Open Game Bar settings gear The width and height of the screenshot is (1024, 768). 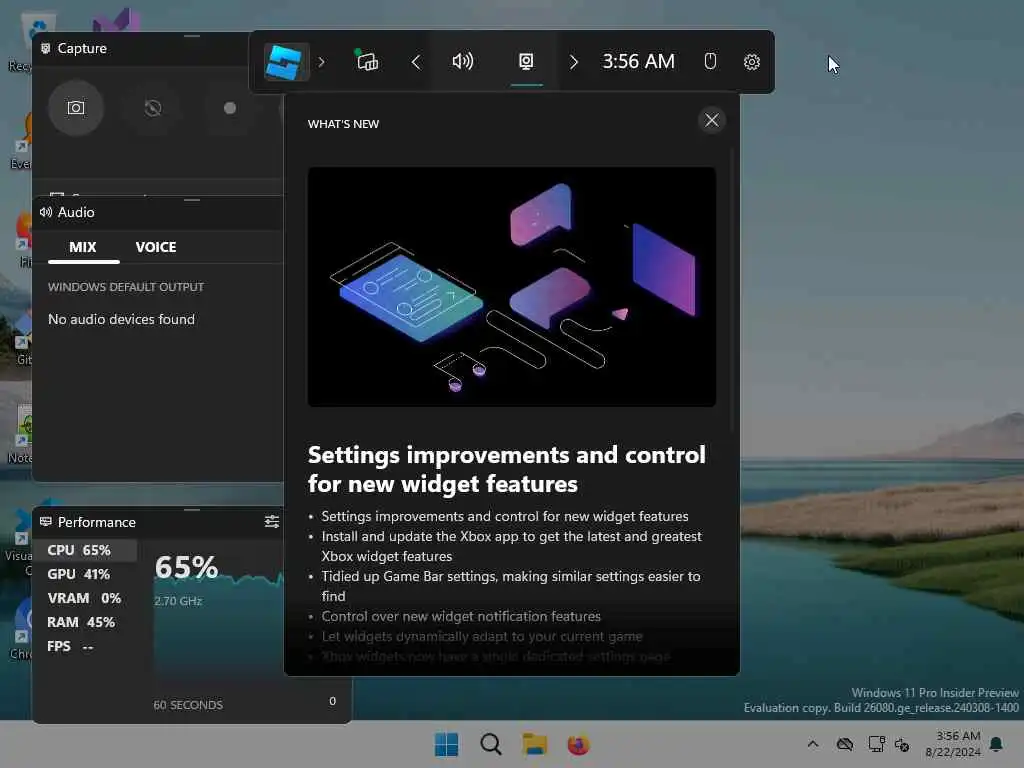pyautogui.click(x=752, y=61)
